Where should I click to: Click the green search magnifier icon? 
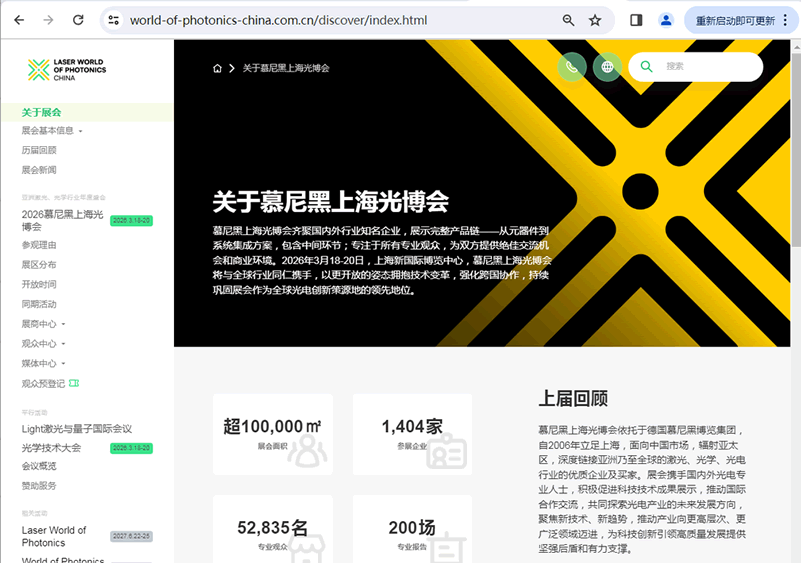coord(647,66)
